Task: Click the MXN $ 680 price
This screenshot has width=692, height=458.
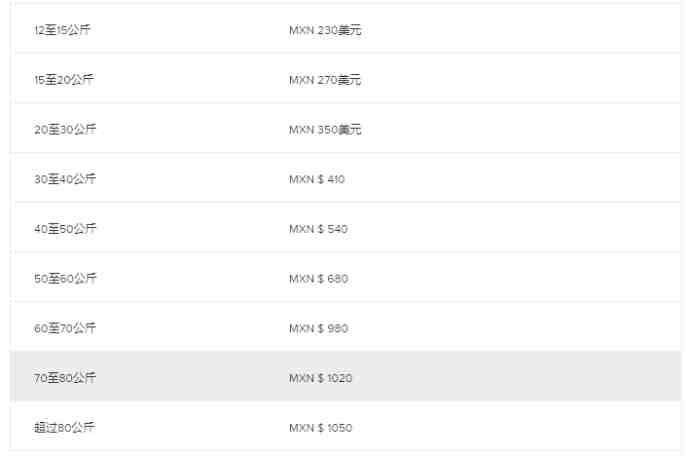Action: (319, 279)
